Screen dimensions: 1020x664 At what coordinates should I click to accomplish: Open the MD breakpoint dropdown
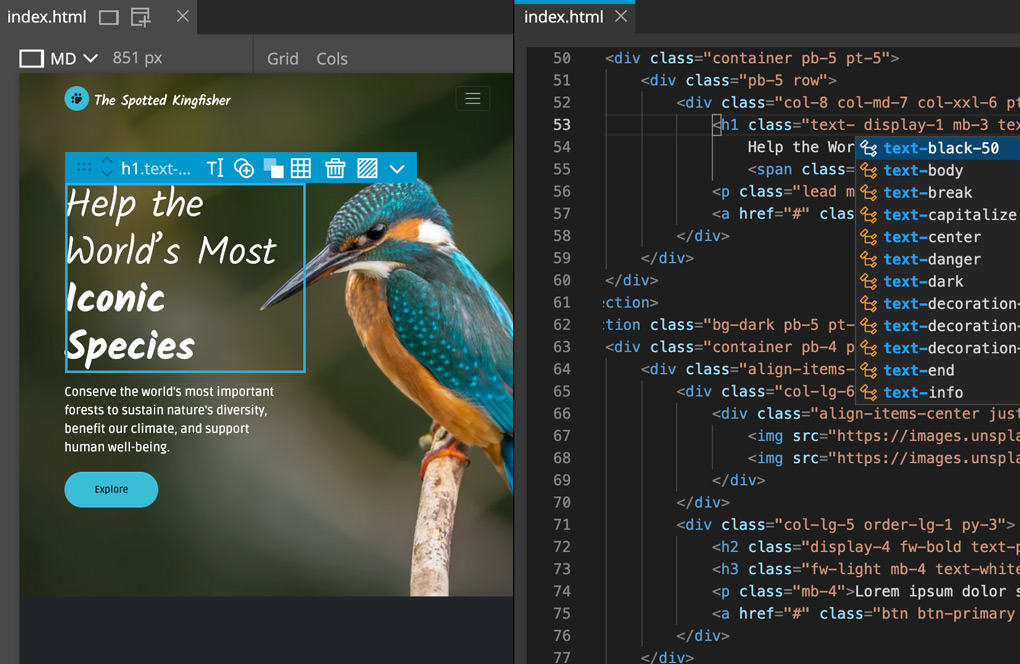coord(91,59)
